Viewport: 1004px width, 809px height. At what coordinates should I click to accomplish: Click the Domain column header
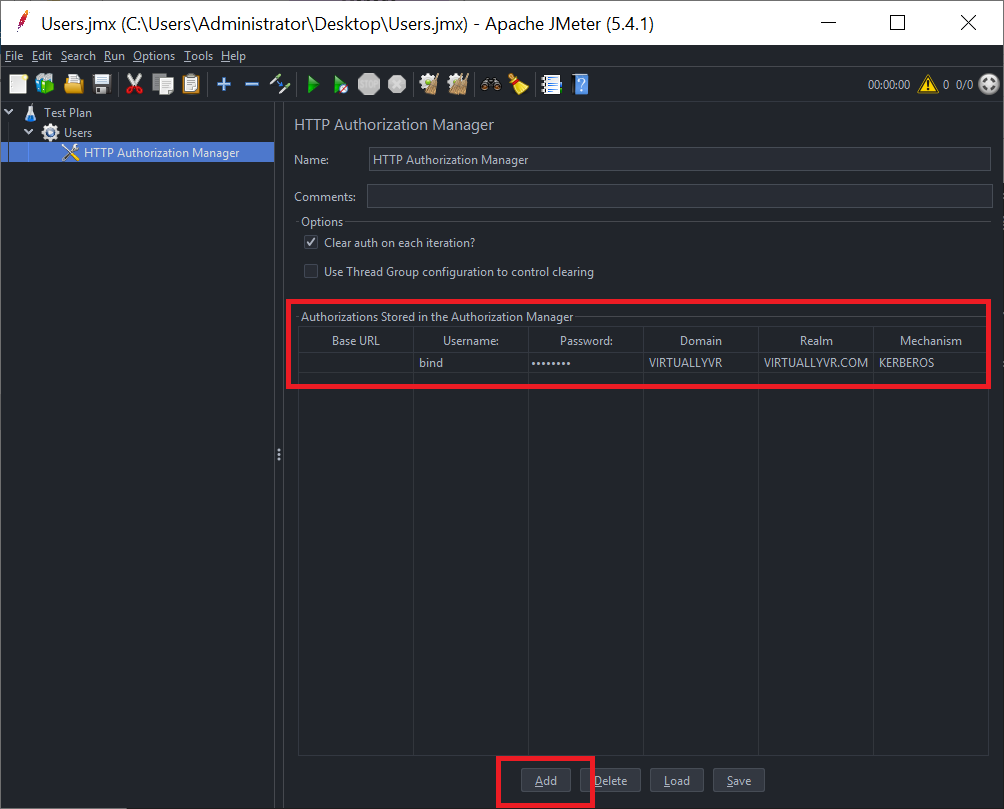click(x=700, y=341)
